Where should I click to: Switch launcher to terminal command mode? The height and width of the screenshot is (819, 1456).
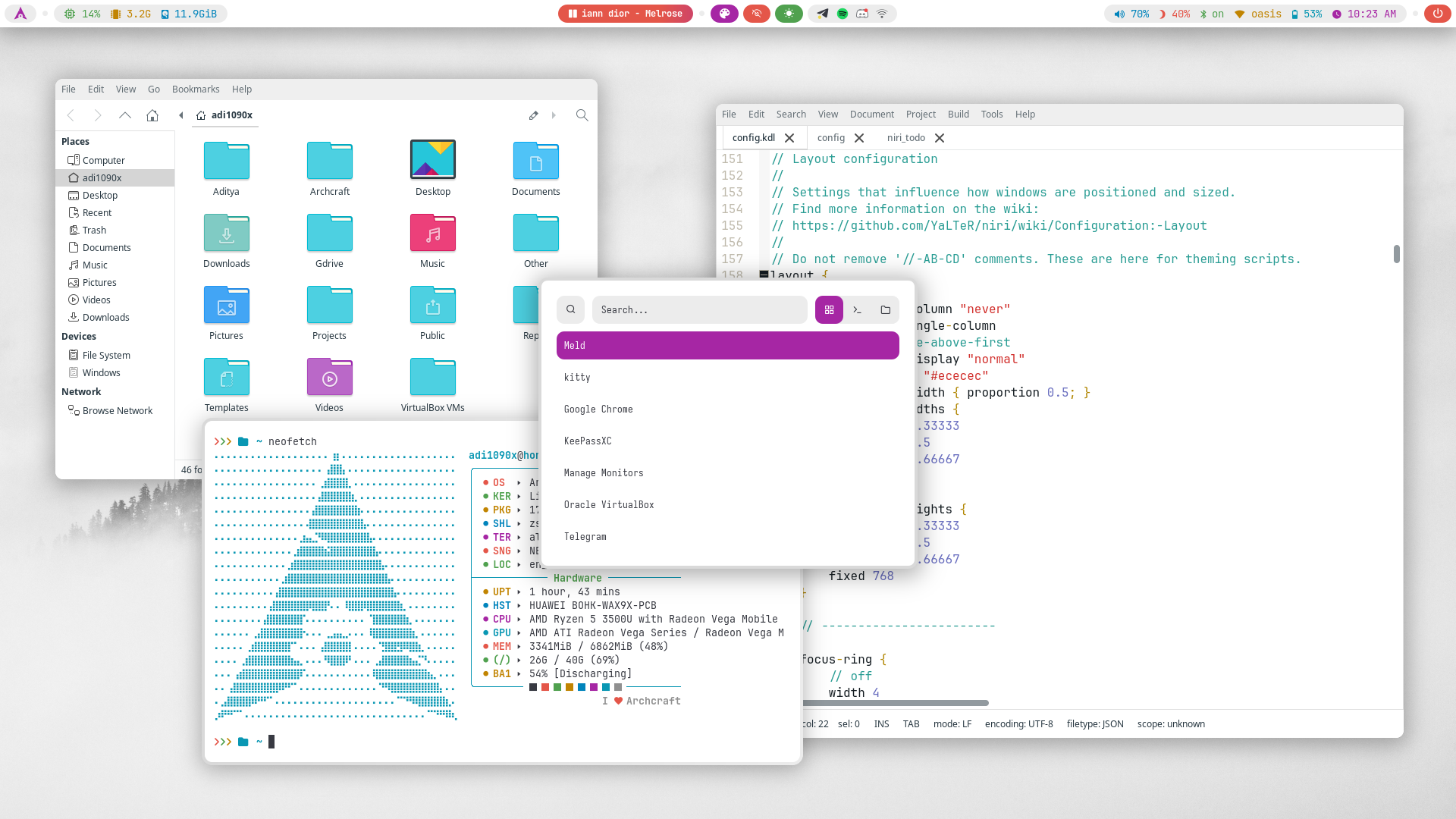(857, 309)
